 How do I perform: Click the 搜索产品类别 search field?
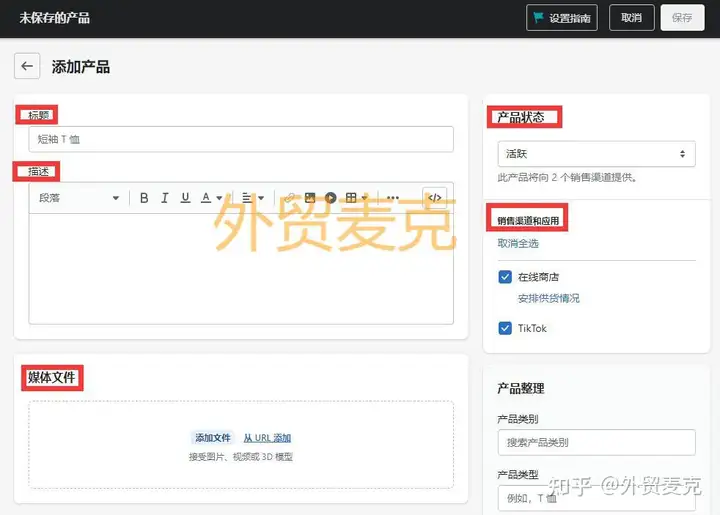pos(596,442)
